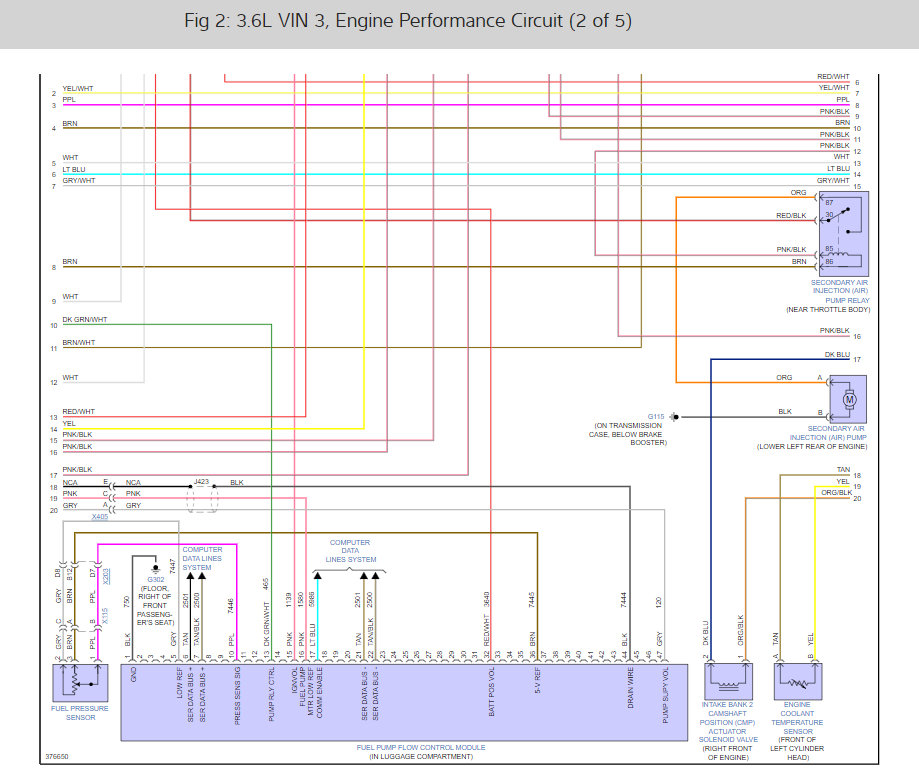
Task: Select relay terminal 86 label
Action: tap(829, 261)
